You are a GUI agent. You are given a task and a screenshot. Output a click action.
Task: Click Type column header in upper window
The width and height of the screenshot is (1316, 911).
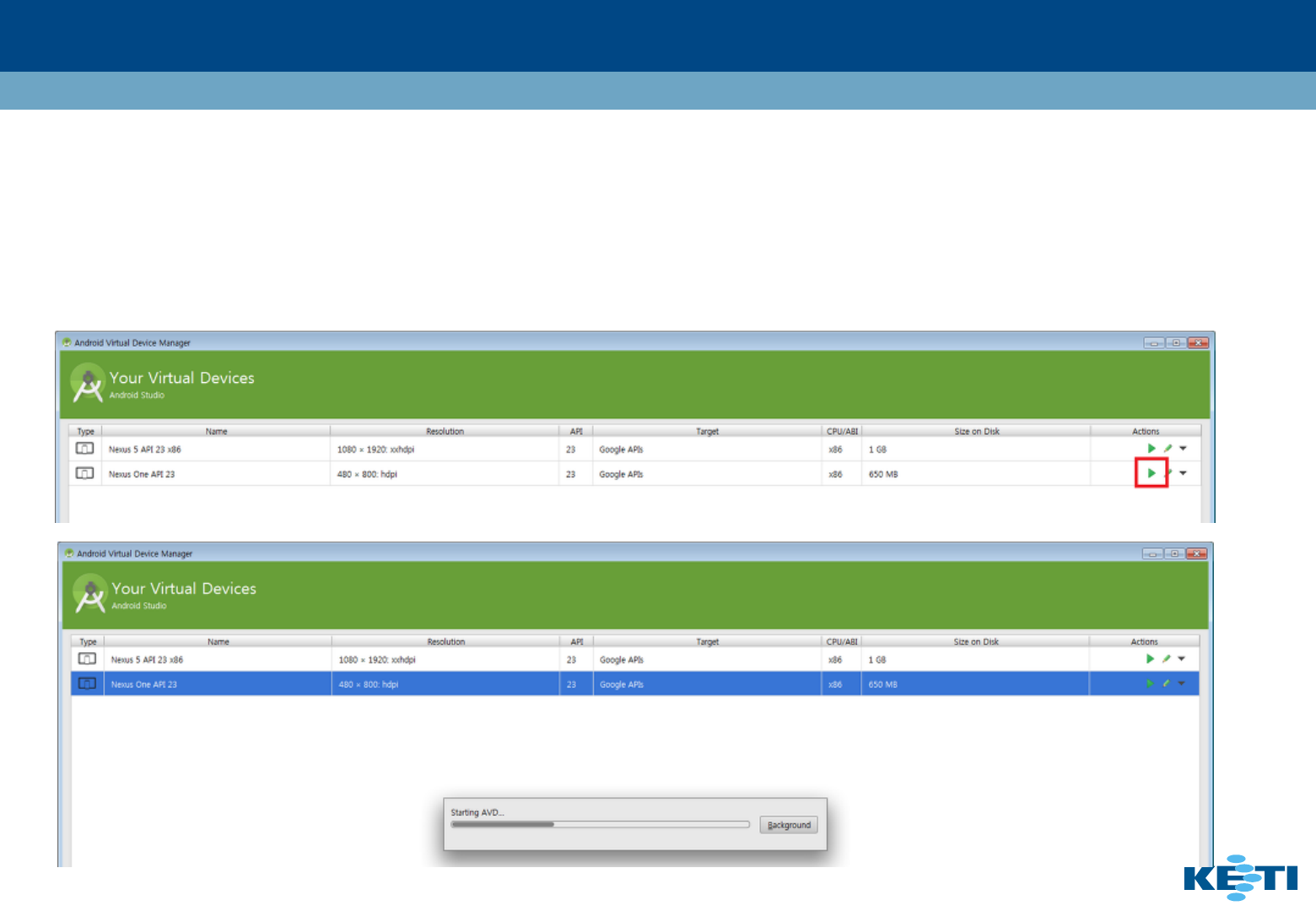85,431
